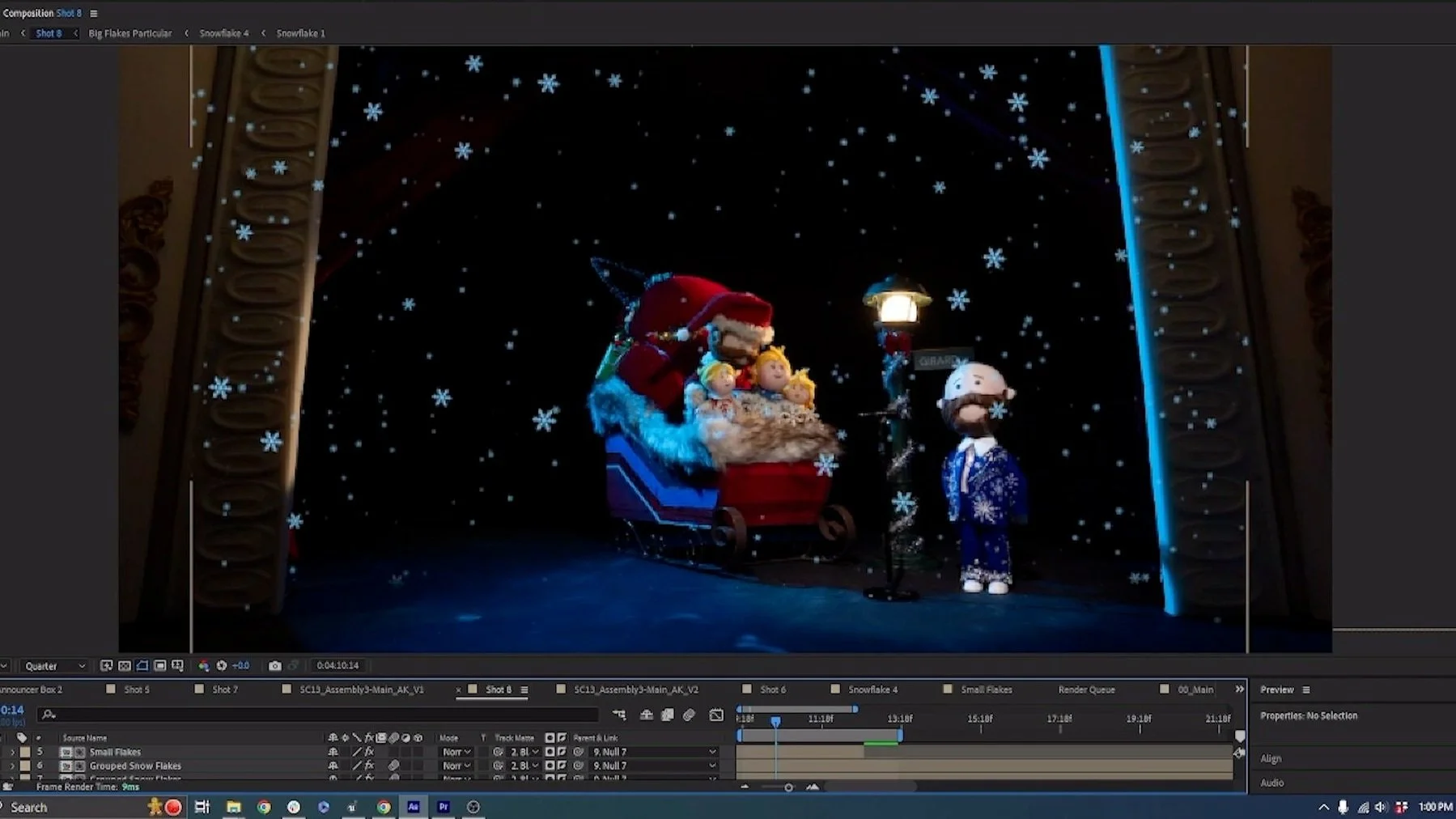Toggle effects switch for Small Flakes layer
The height and width of the screenshot is (819, 1456).
(369, 752)
